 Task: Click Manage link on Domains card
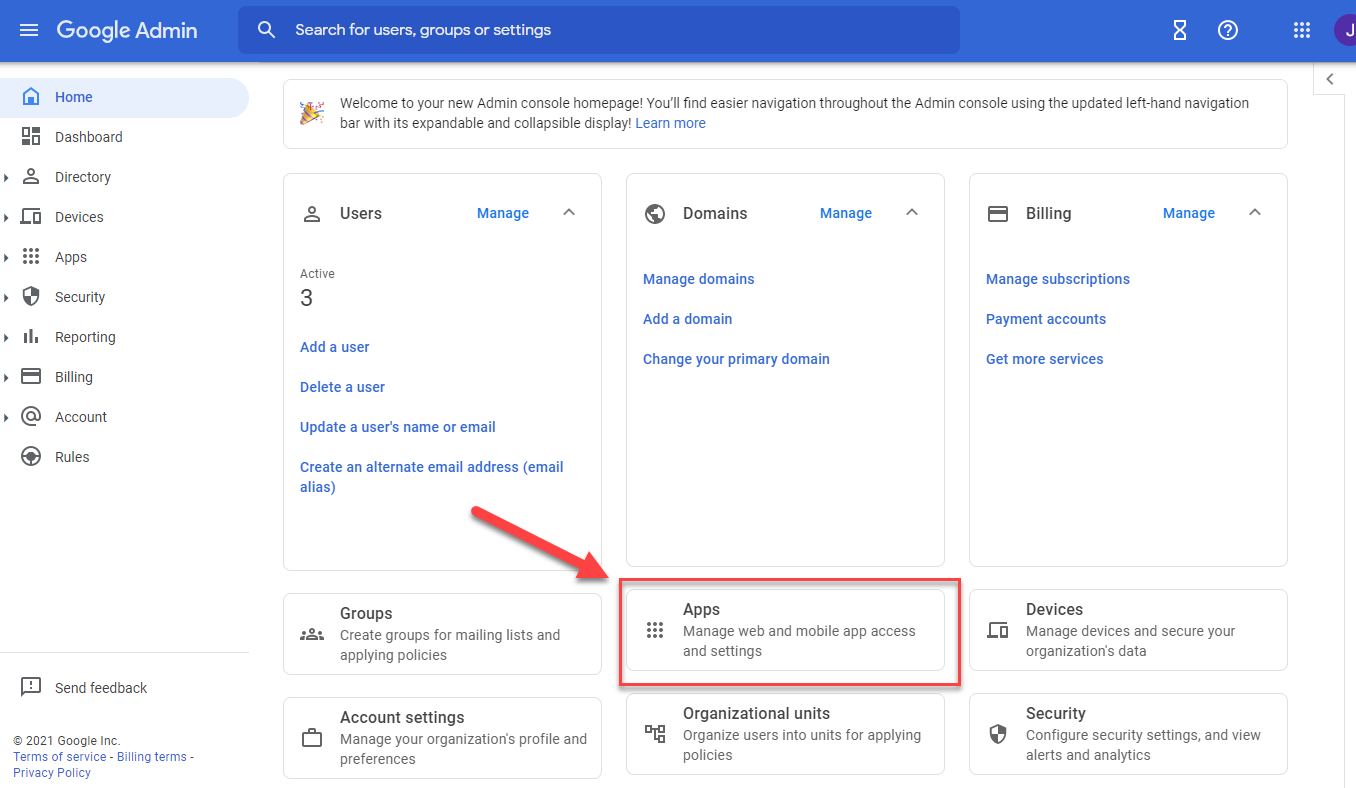846,213
